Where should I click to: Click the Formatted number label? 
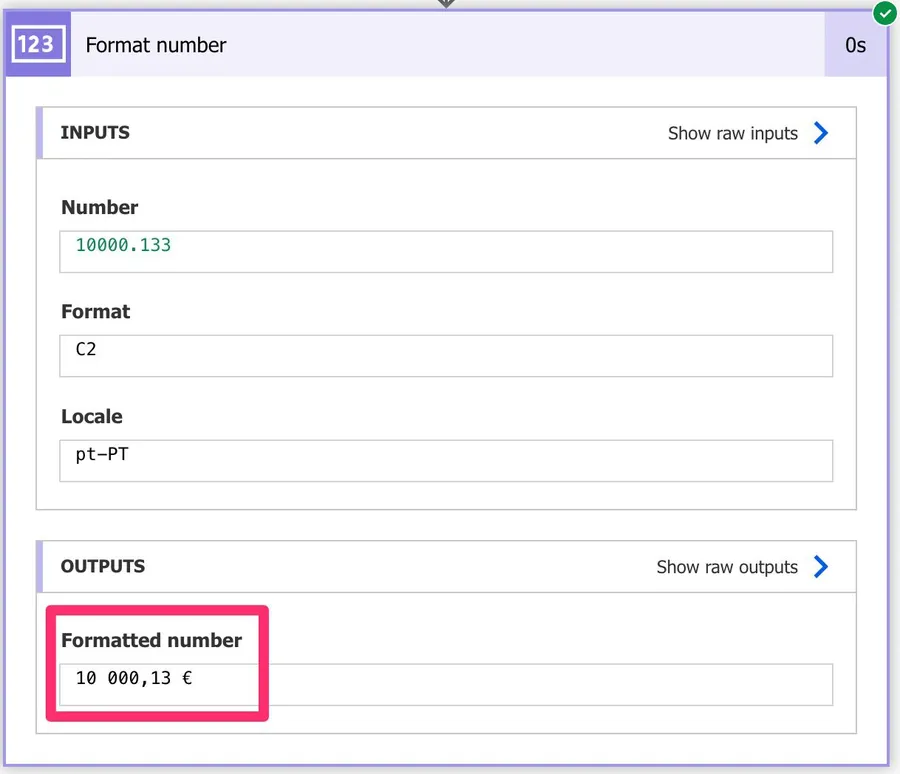coord(151,640)
